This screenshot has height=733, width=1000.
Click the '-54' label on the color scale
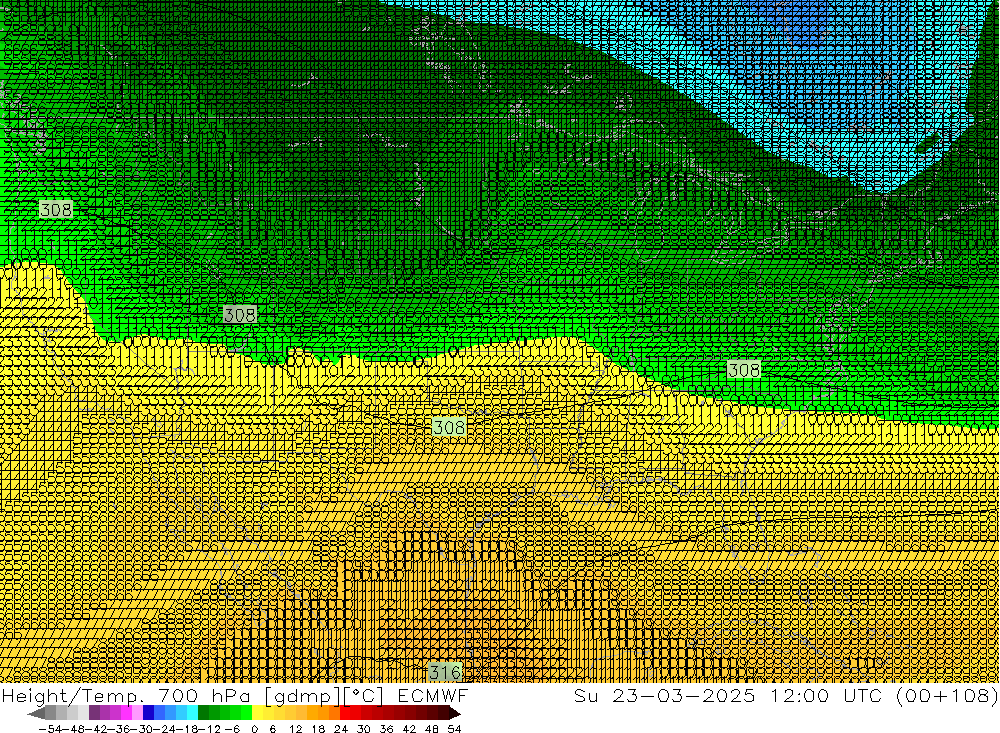50,729
